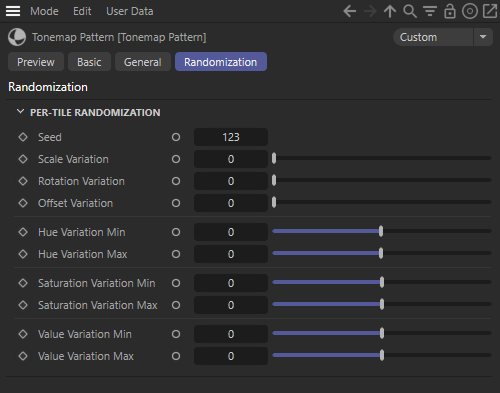
Task: Open a new attribute manager window icon
Action: pyautogui.click(x=490, y=11)
